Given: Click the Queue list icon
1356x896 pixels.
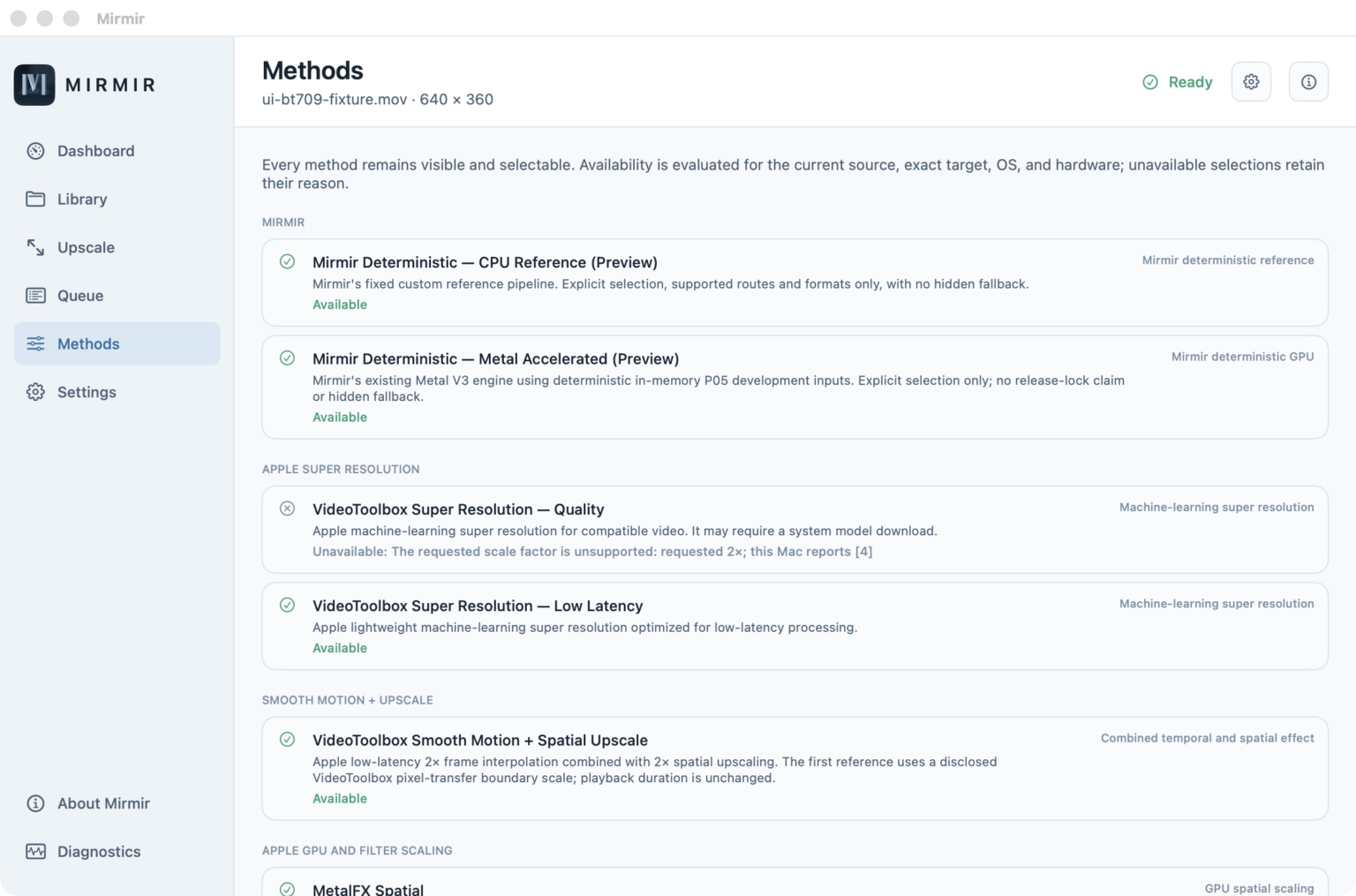Looking at the screenshot, I should click(35, 296).
